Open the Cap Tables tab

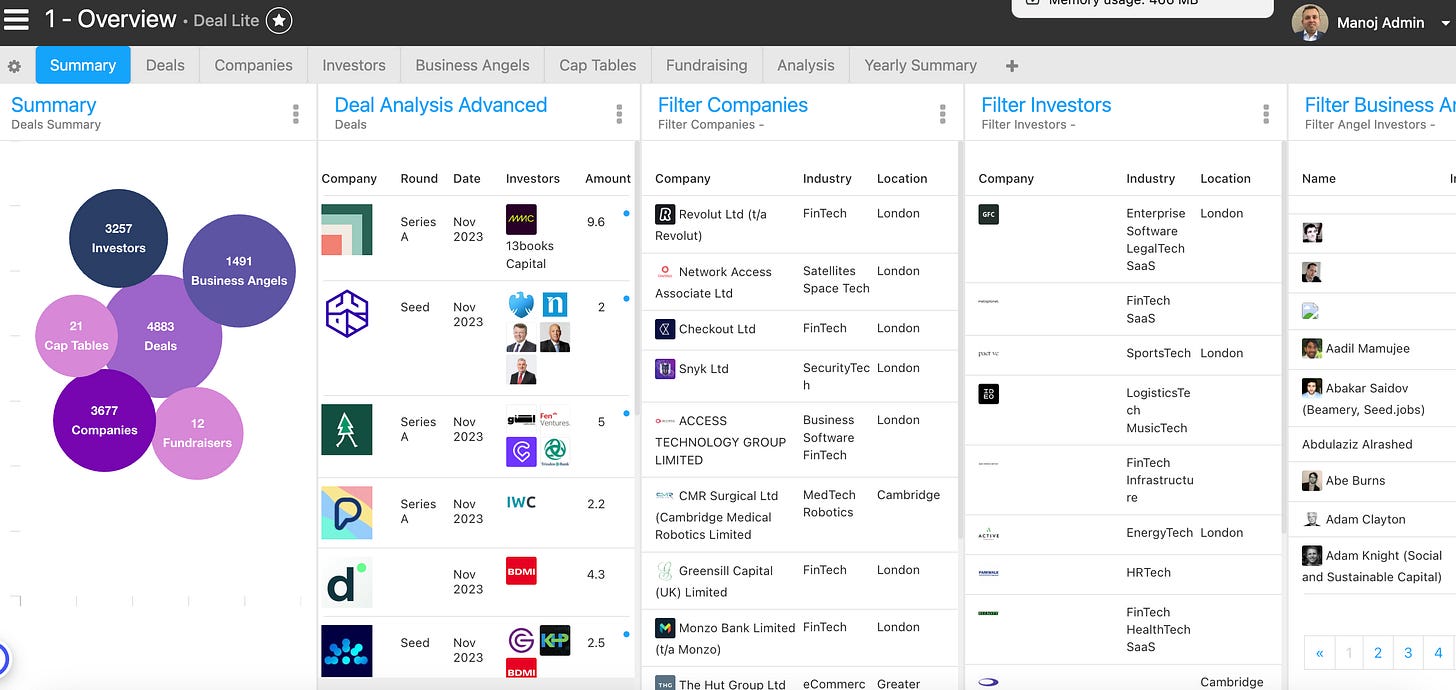coord(598,65)
